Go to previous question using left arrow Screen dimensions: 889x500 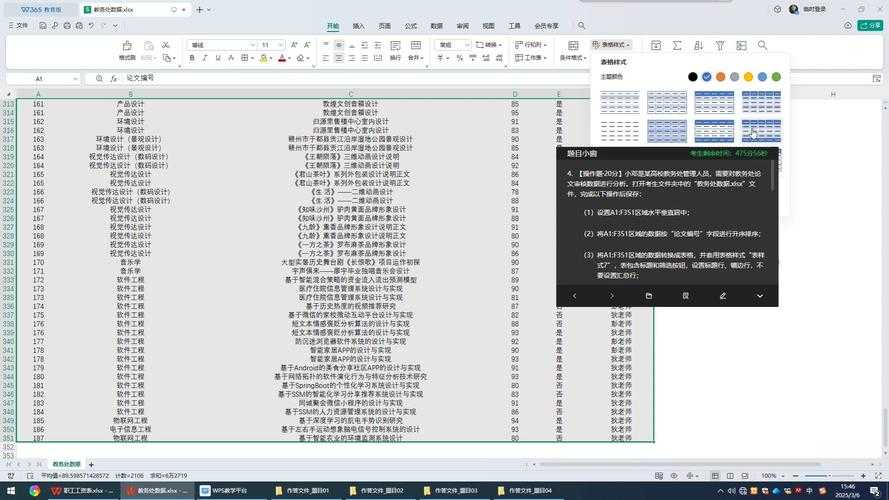(x=574, y=296)
